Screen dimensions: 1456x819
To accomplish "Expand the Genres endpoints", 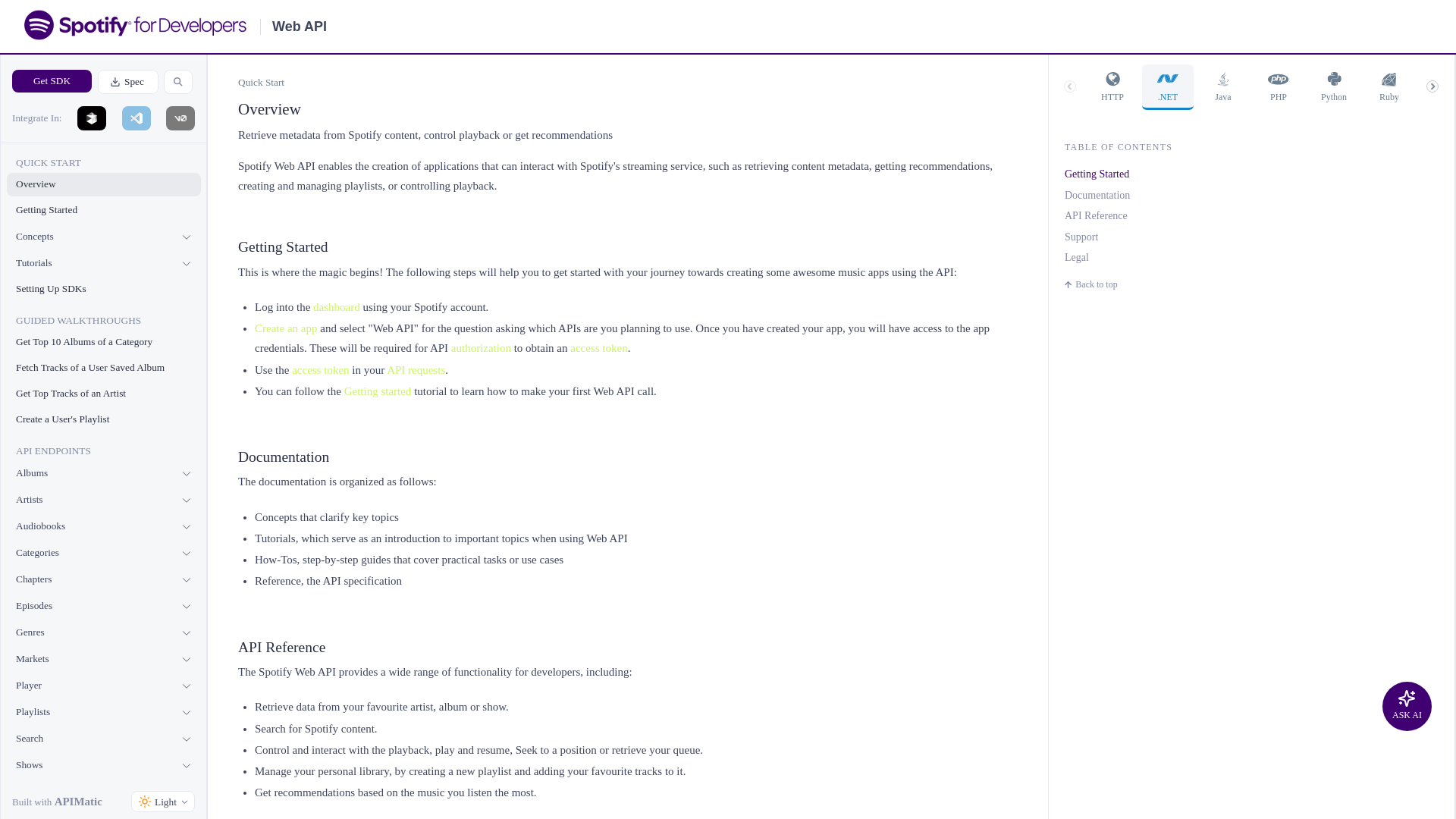I will tap(104, 632).
